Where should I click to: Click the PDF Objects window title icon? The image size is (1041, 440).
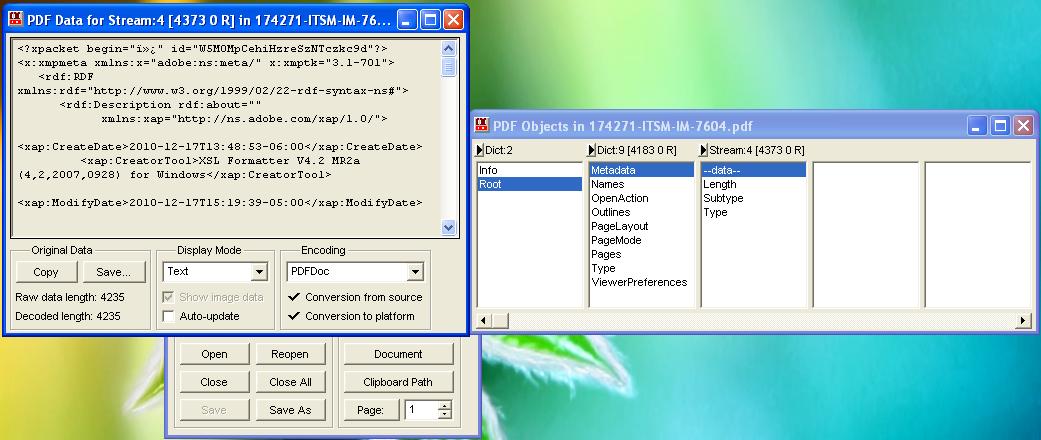pos(481,125)
